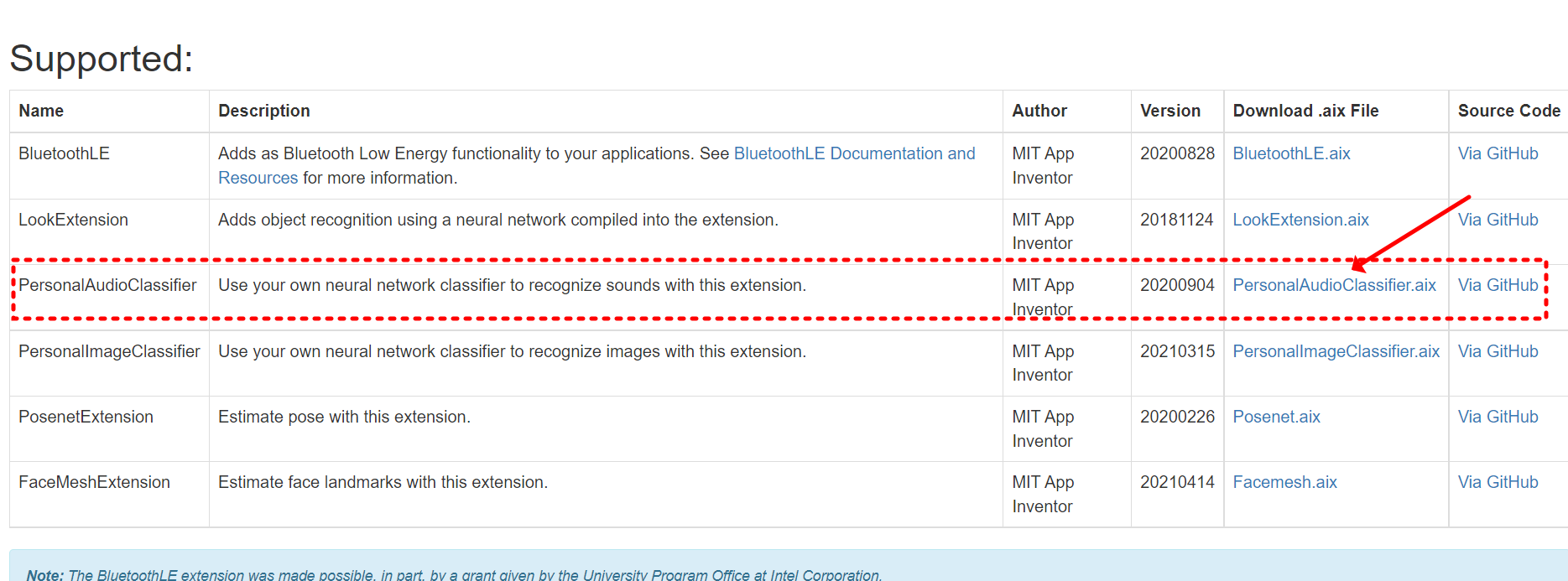Click the Note about Intel grant text

(454, 575)
